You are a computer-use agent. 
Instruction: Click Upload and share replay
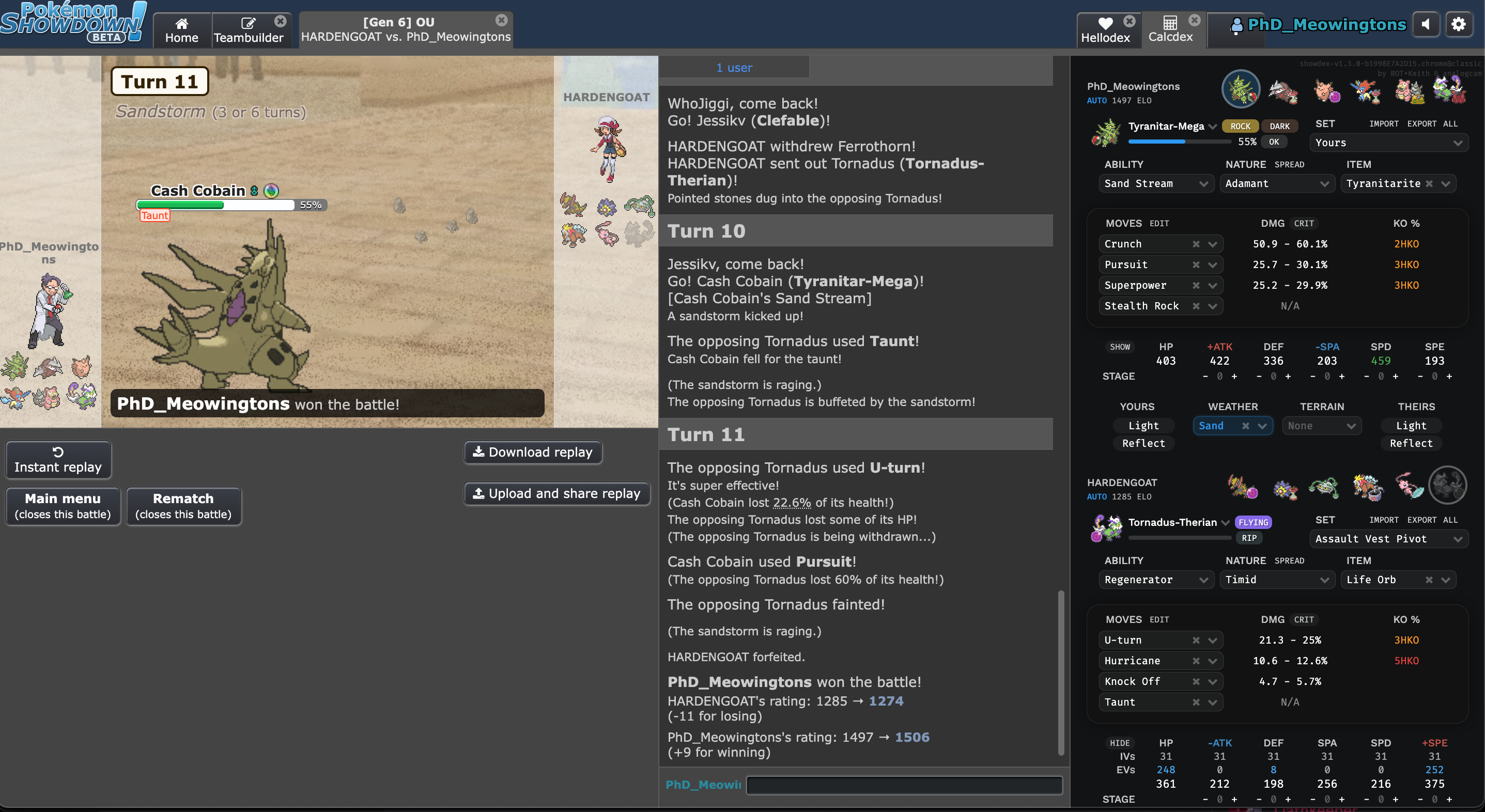coord(556,493)
